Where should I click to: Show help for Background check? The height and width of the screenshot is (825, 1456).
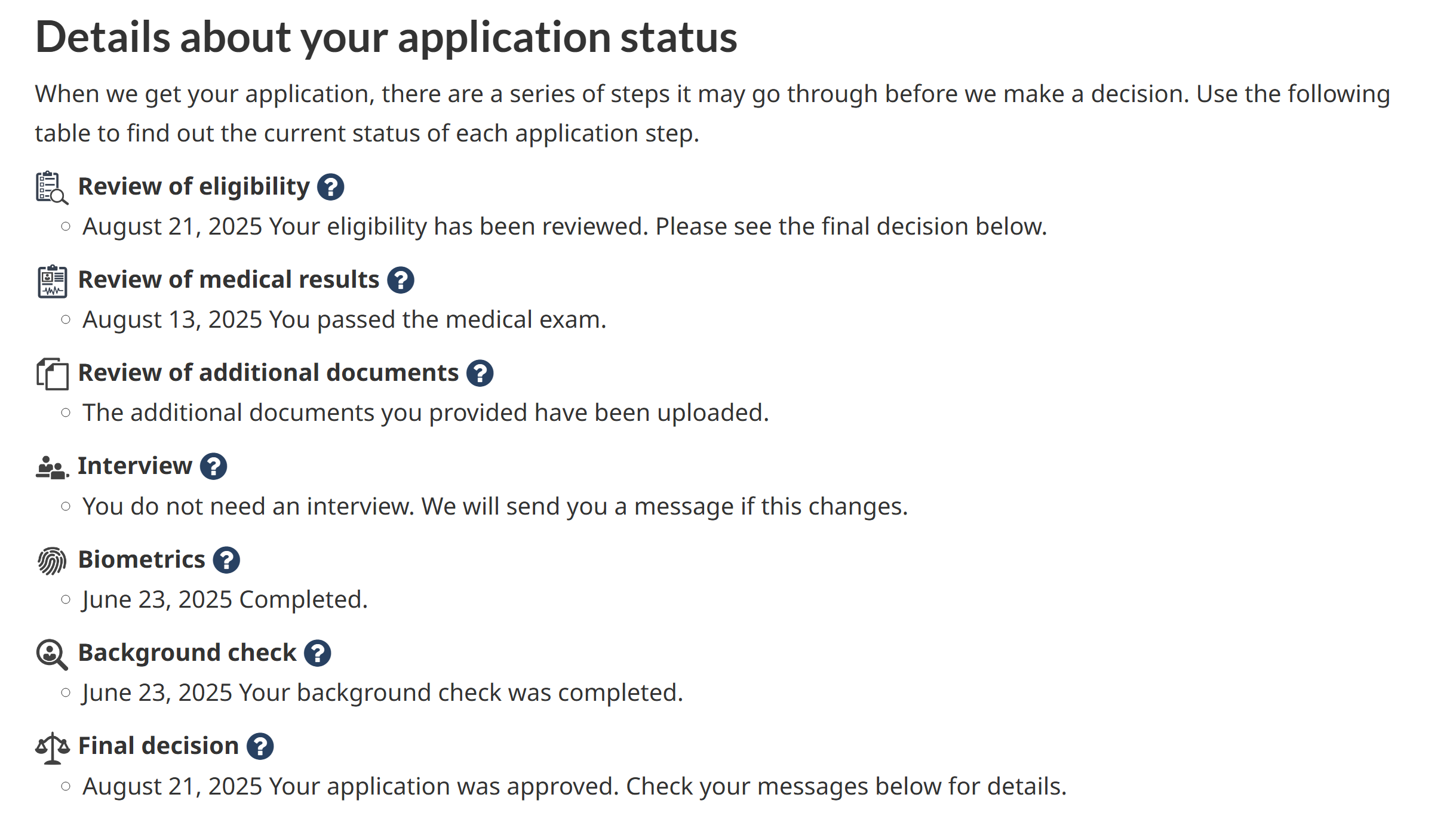pos(317,653)
